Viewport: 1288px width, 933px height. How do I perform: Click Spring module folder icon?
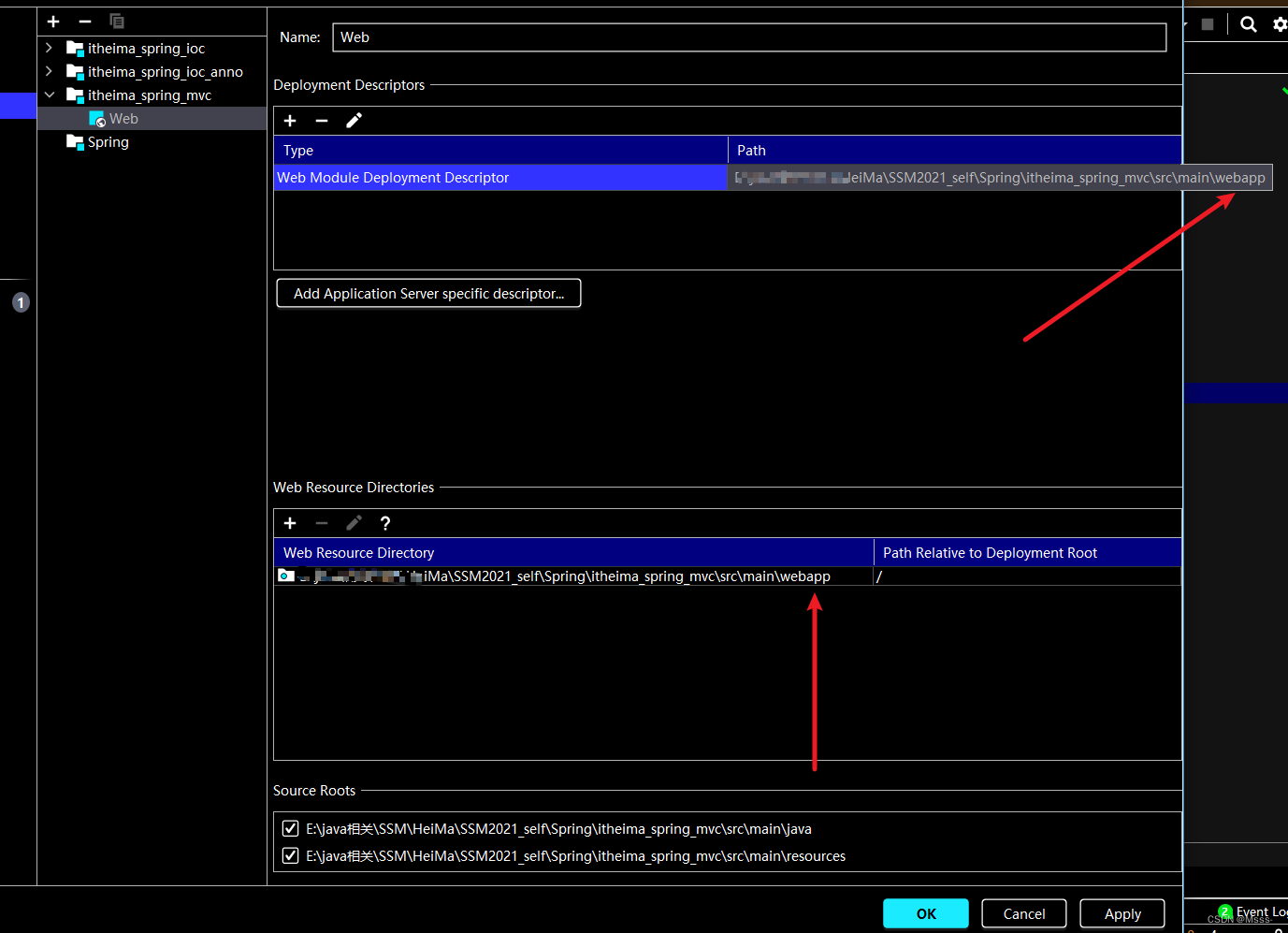click(x=75, y=141)
